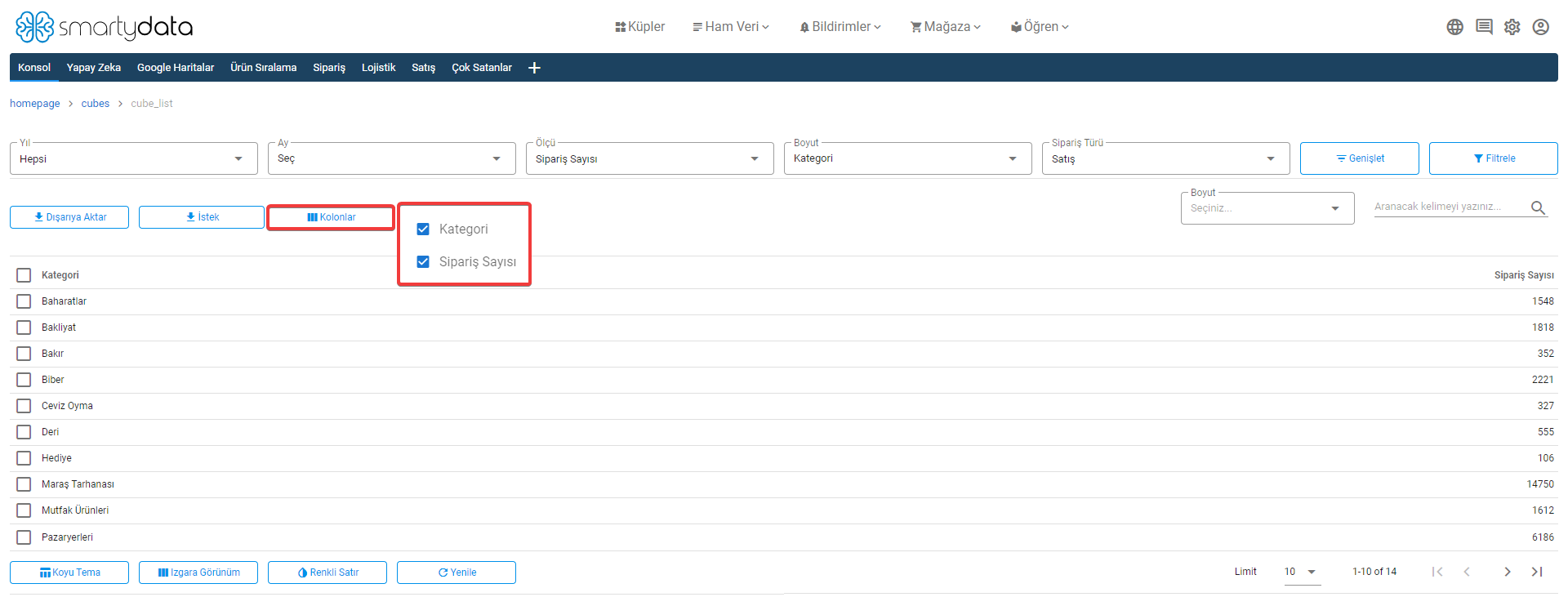Image resolution: width=1568 pixels, height=606 pixels.
Task: Open the user account icon
Action: 1541,27
